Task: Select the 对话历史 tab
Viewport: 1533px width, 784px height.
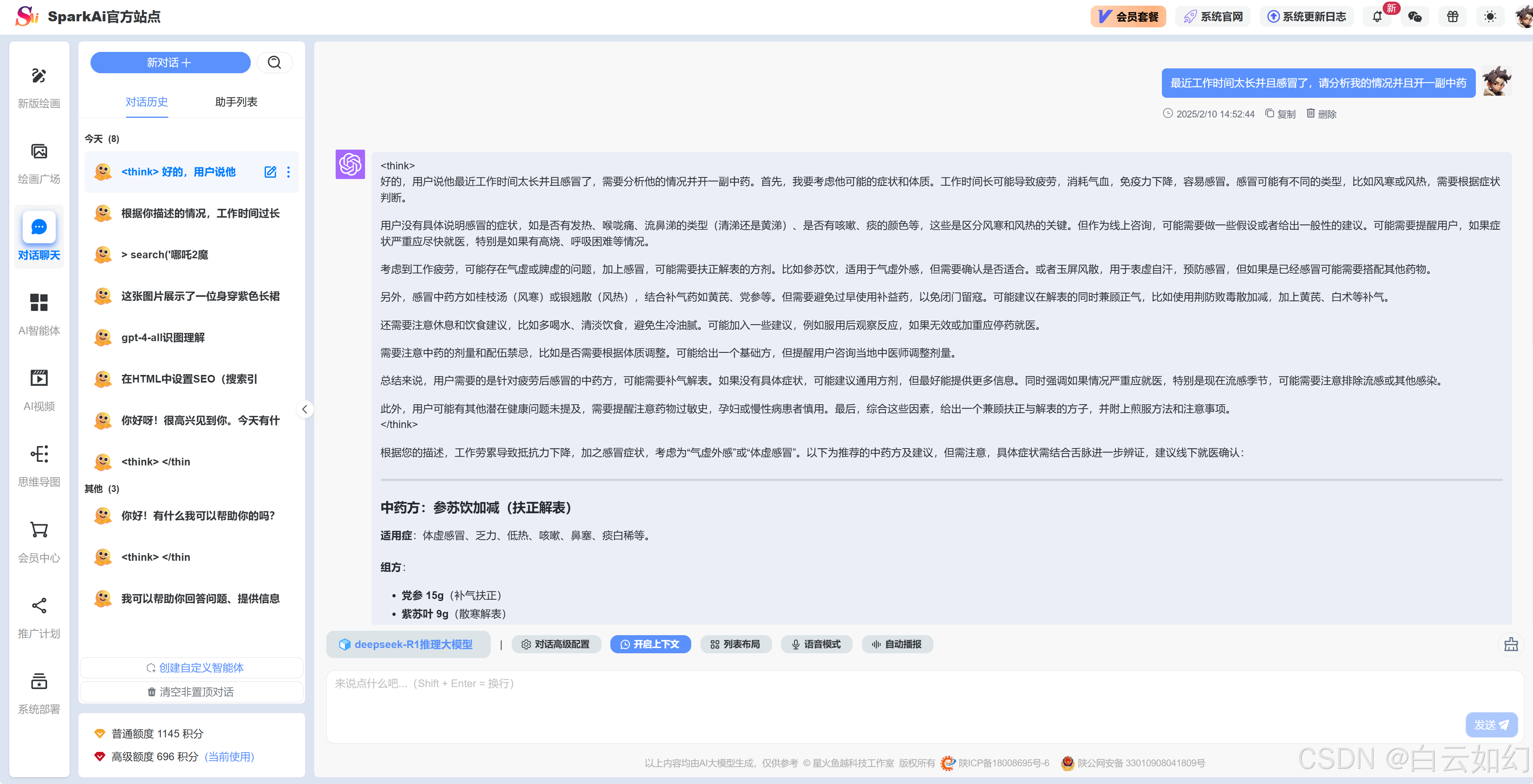Action: click(146, 102)
